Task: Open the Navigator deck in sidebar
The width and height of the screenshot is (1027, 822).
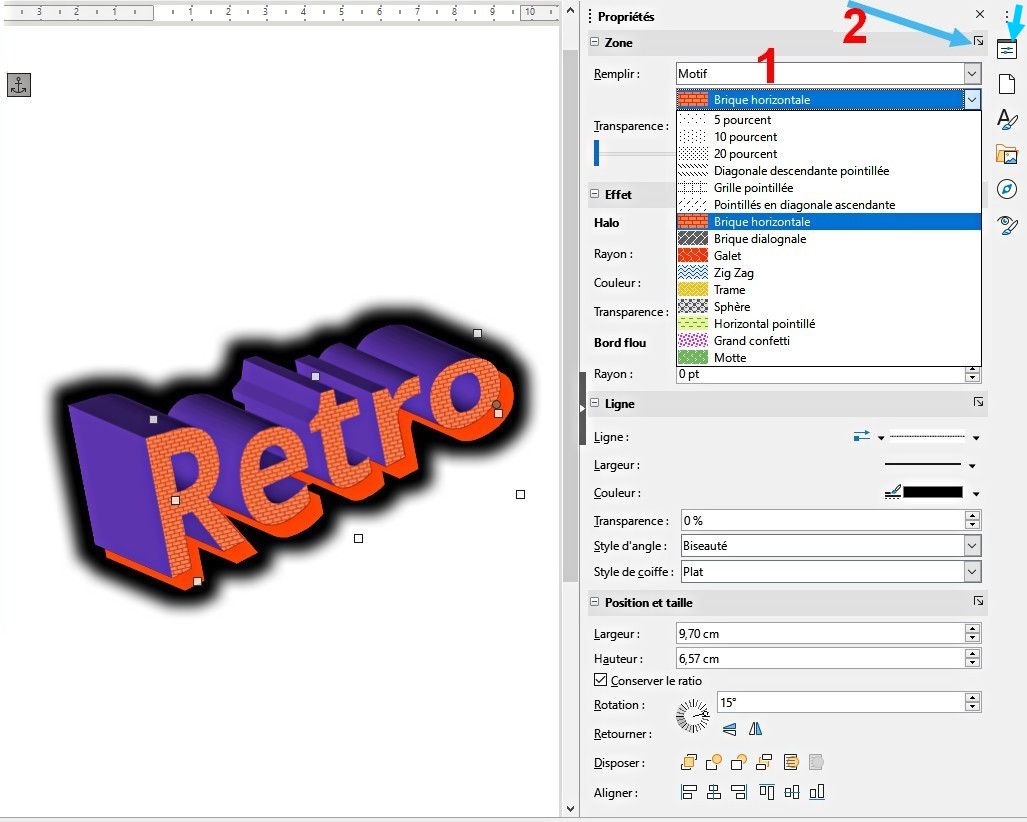Action: click(1007, 189)
